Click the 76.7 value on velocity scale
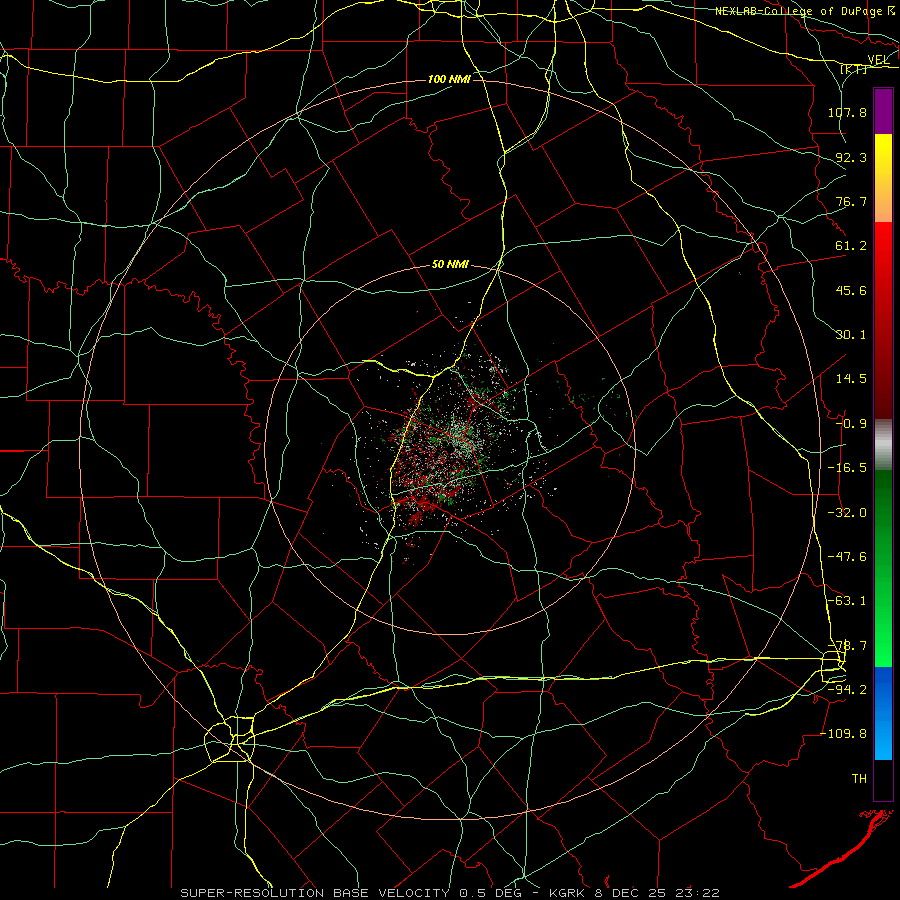Image resolution: width=900 pixels, height=900 pixels. pos(851,201)
